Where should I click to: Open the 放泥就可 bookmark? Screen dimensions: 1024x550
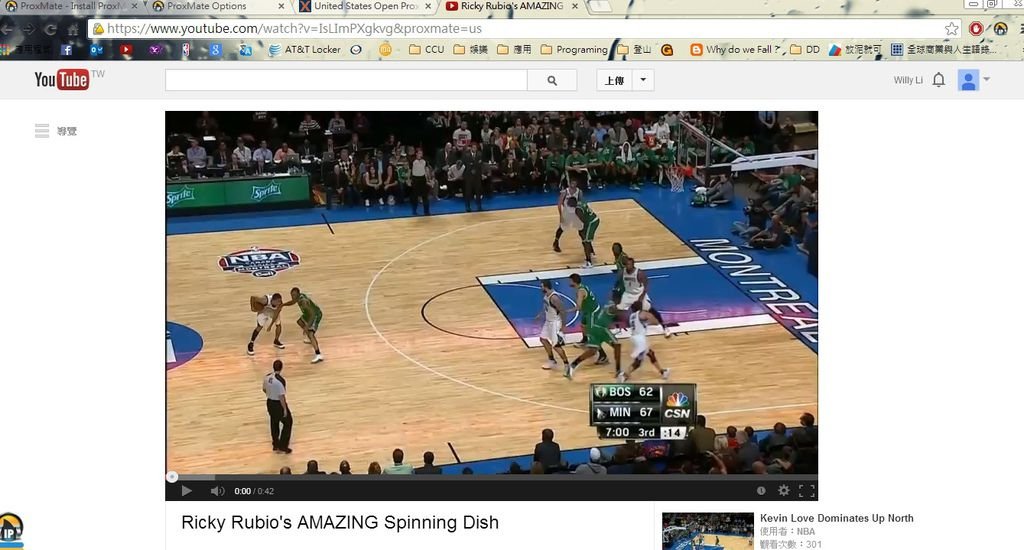855,50
